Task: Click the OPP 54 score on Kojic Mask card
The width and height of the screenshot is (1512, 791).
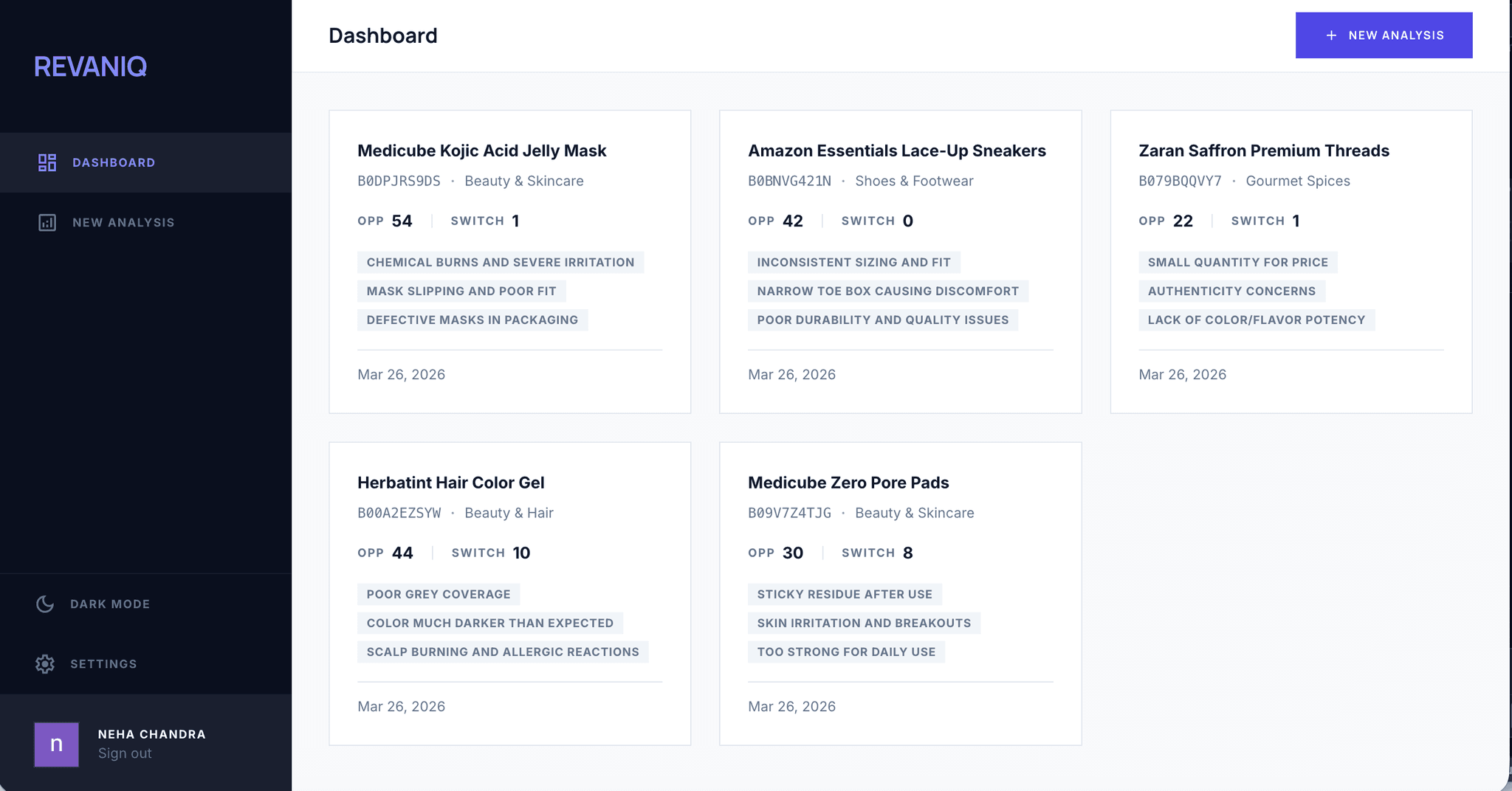Action: click(x=385, y=221)
